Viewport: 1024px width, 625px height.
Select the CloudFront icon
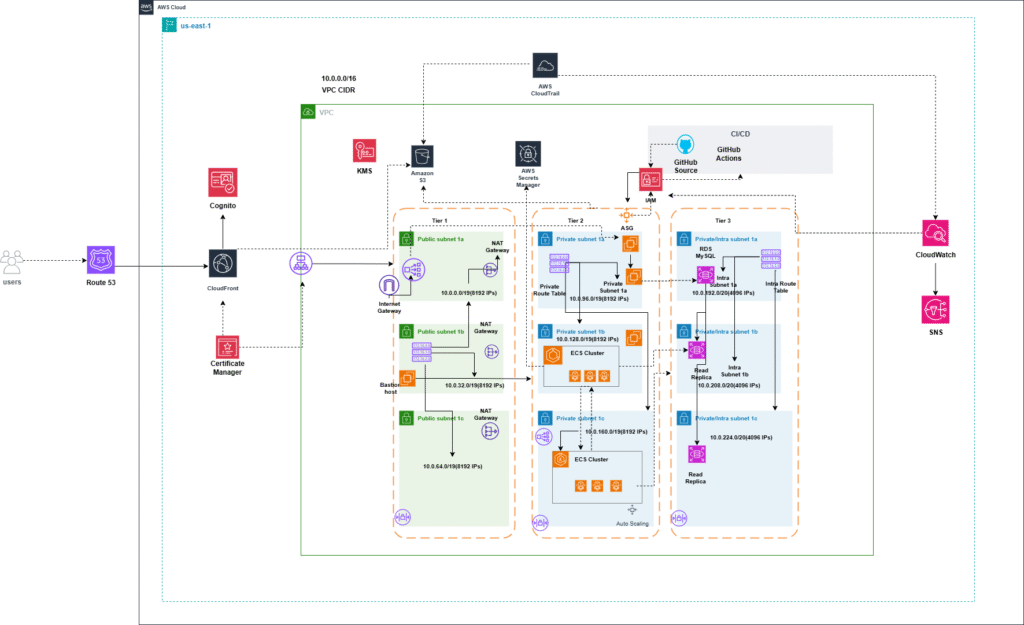tap(222, 265)
